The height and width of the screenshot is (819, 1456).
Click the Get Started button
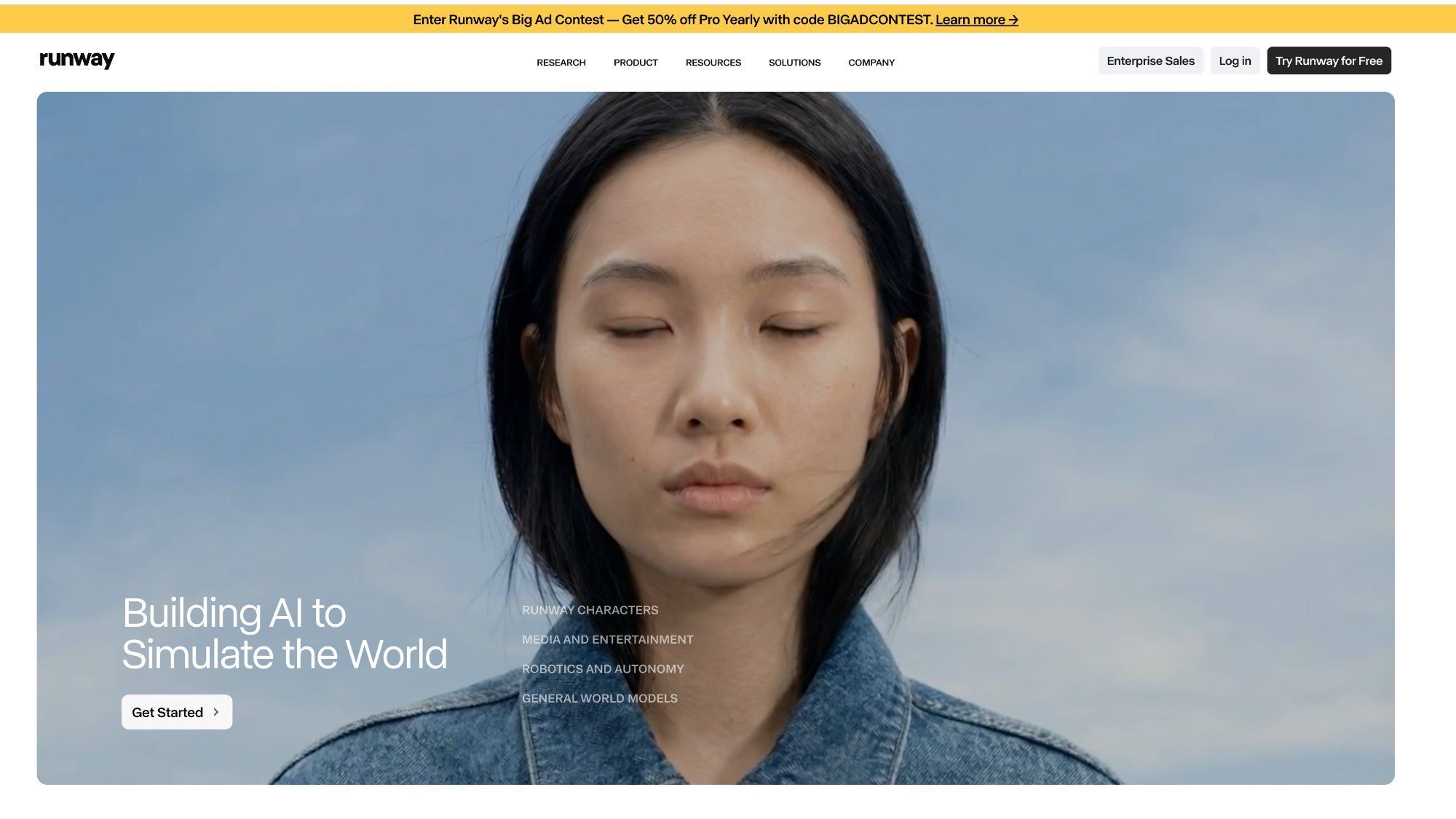coord(177,712)
